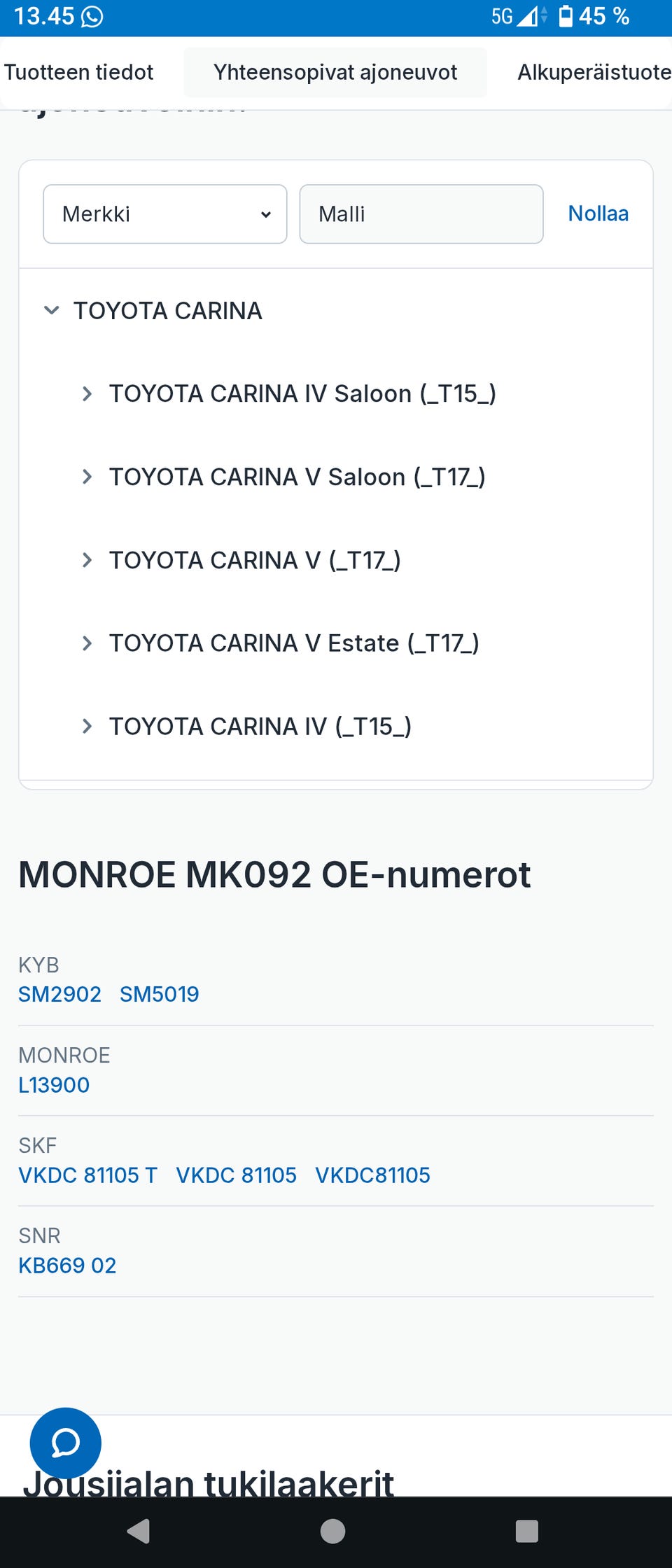Viewport: 672px width, 1568px height.
Task: Open the Alkuperäistuote tab
Action: [x=594, y=72]
